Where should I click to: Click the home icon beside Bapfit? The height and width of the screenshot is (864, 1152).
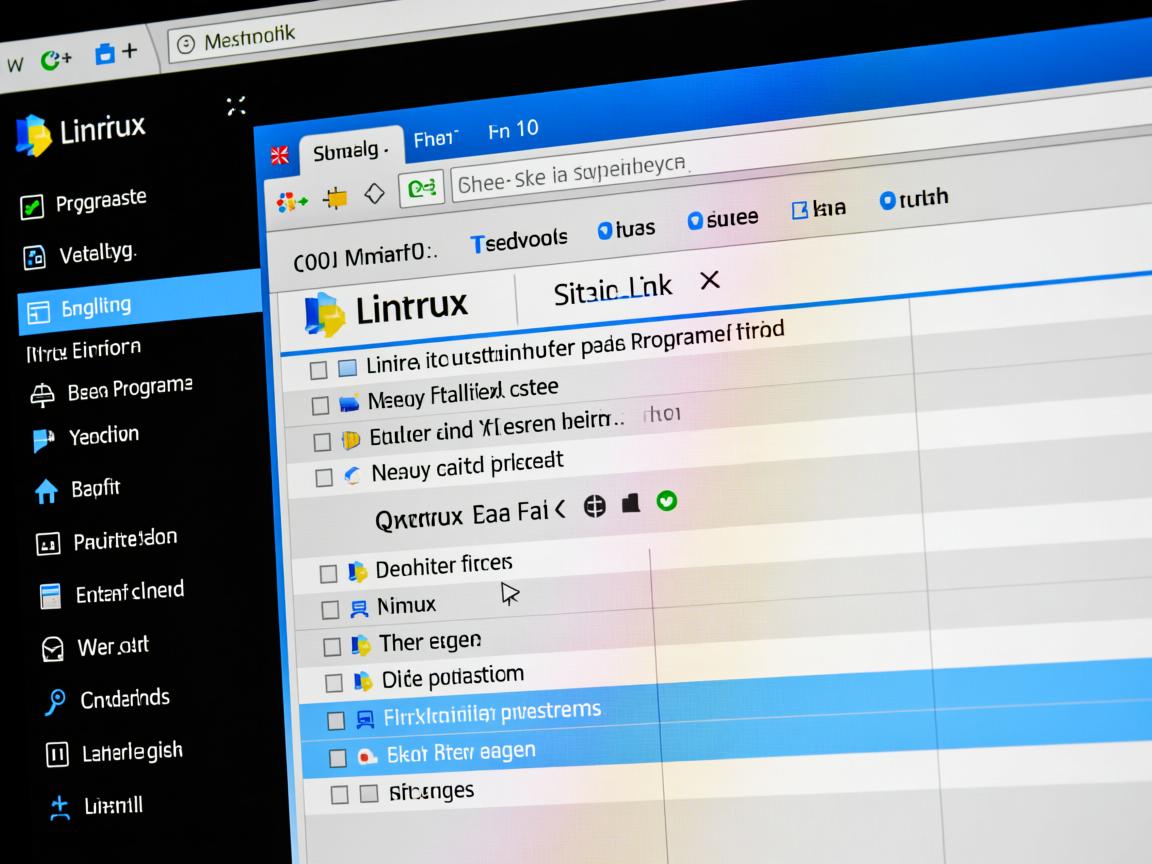pyautogui.click(x=46, y=491)
